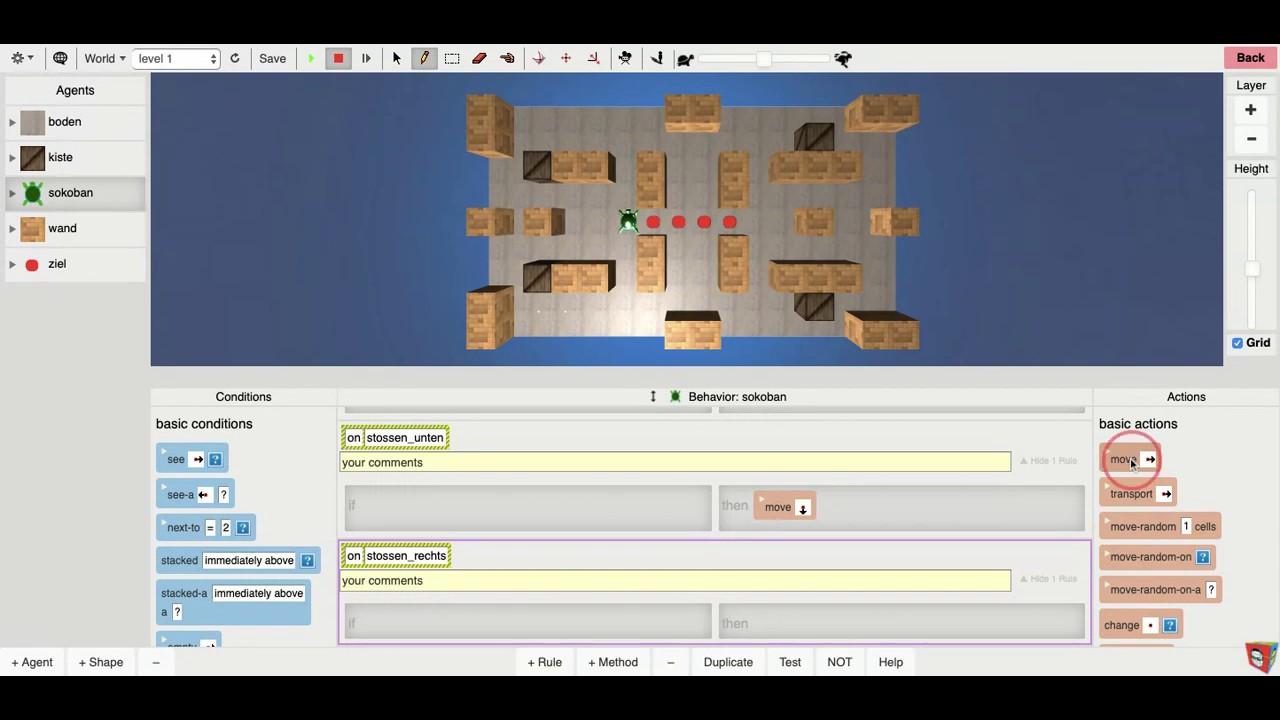The width and height of the screenshot is (1280, 720).
Task: Click the globe speech-bubble icon
Action: pos(60,58)
